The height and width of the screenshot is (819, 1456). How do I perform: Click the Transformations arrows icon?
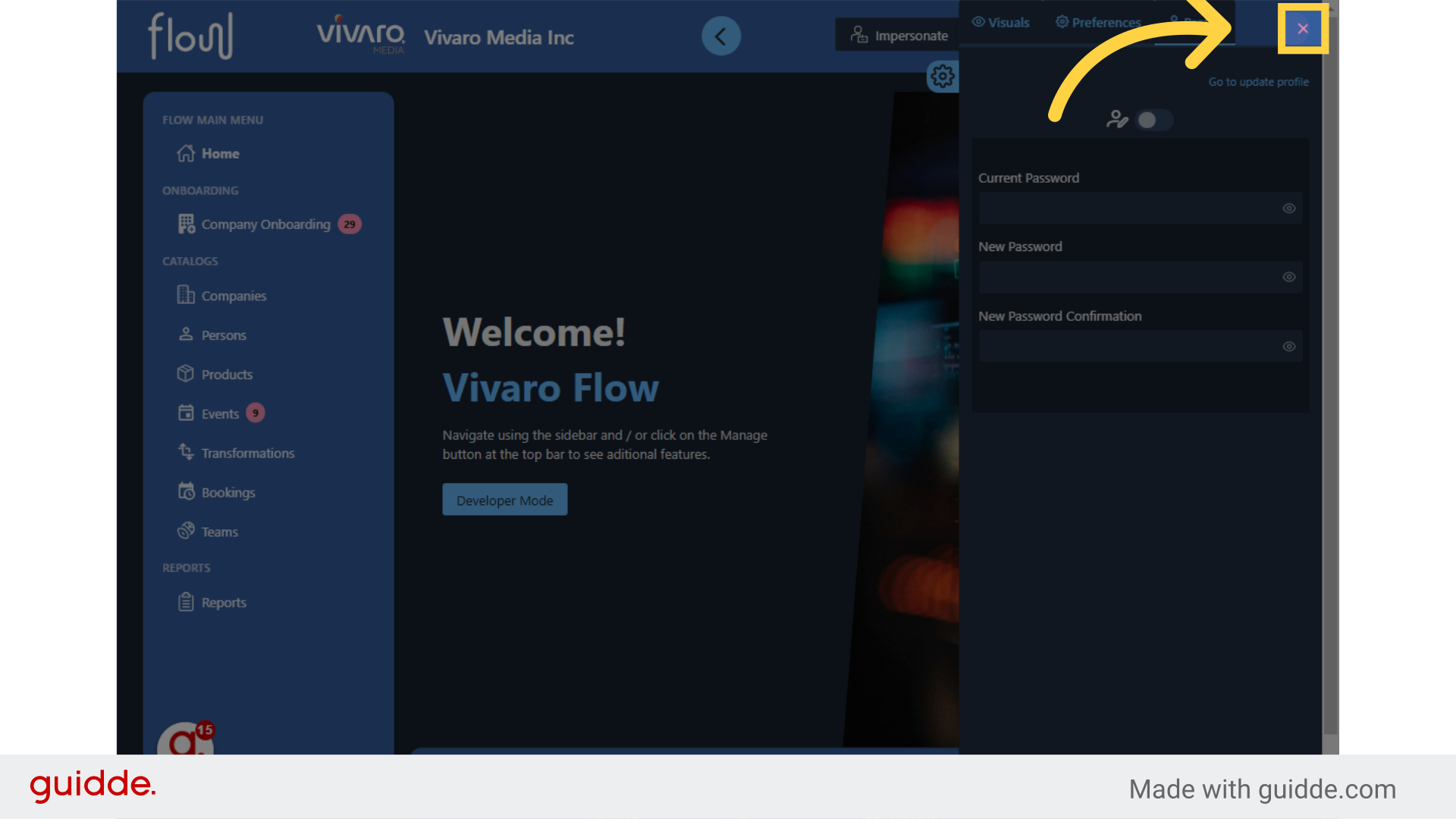[186, 453]
